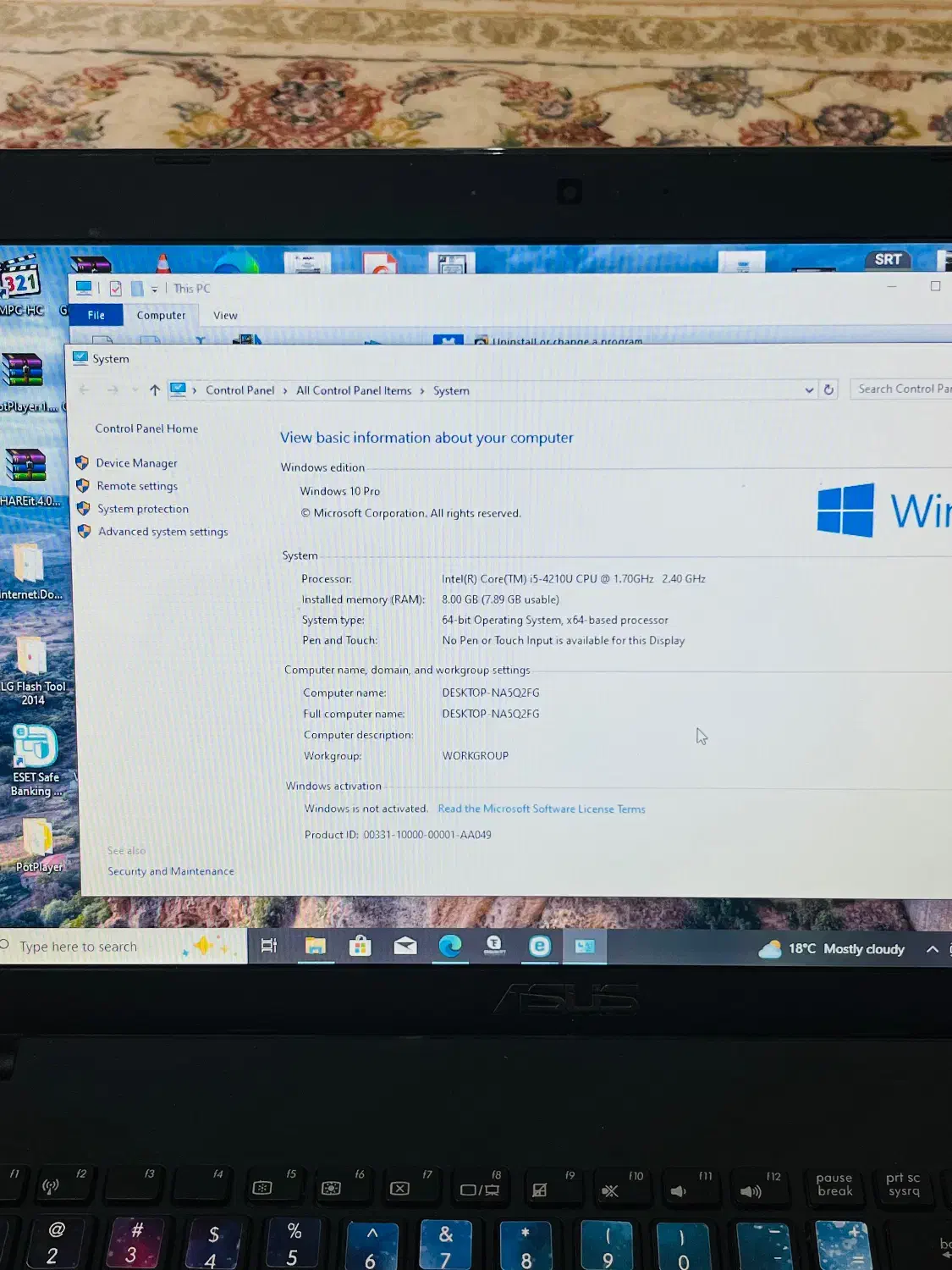Viewport: 952px width, 1270px height.
Task: Open Security and Maintenance link
Action: [x=170, y=870]
